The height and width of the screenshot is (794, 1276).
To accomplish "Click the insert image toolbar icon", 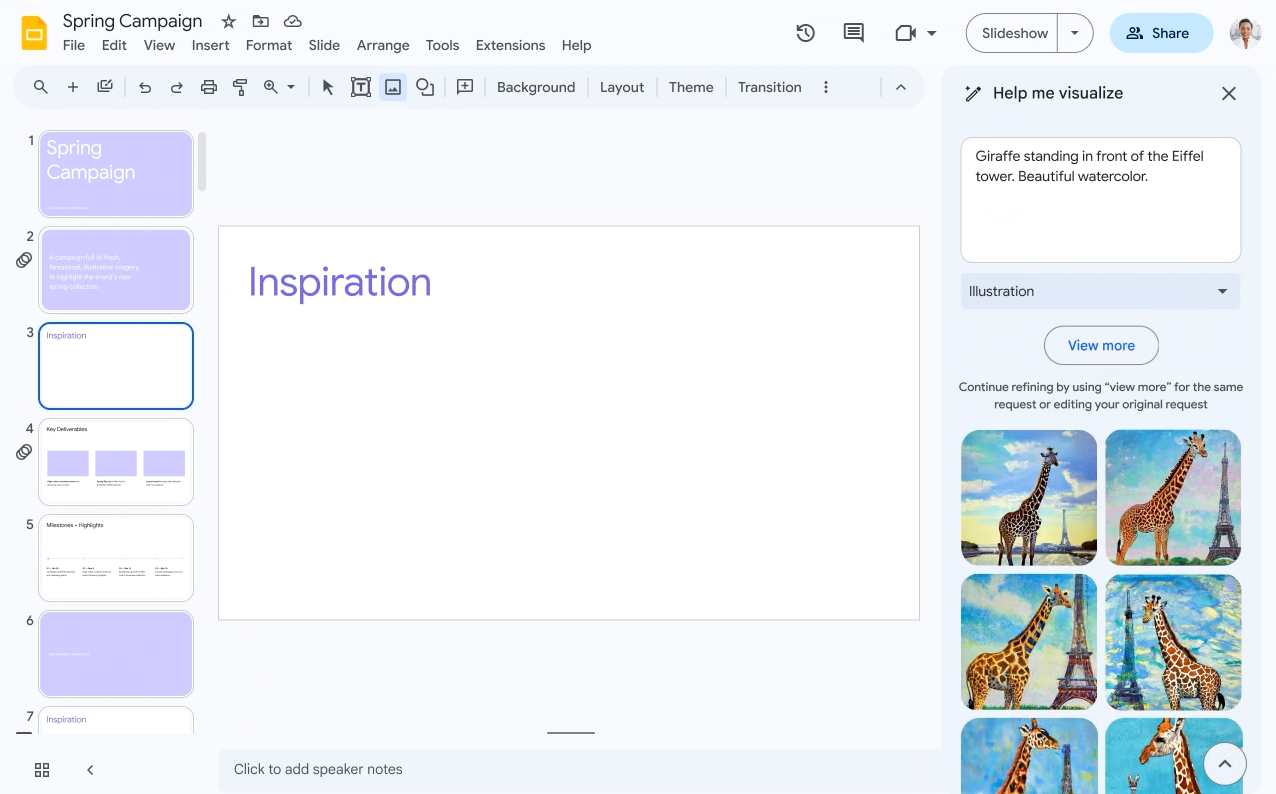I will pyautogui.click(x=393, y=87).
